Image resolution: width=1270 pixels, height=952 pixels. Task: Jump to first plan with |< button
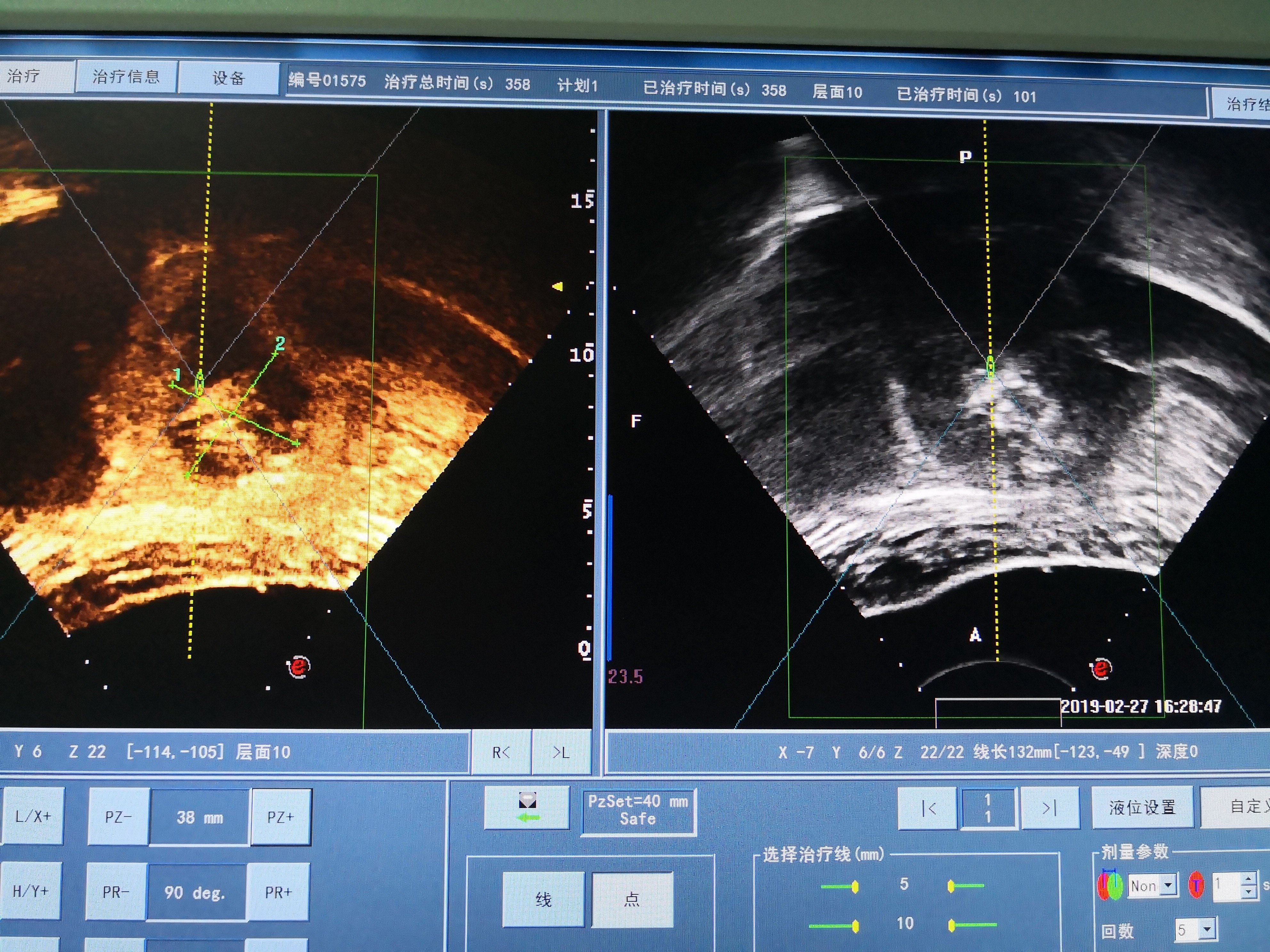tap(928, 808)
